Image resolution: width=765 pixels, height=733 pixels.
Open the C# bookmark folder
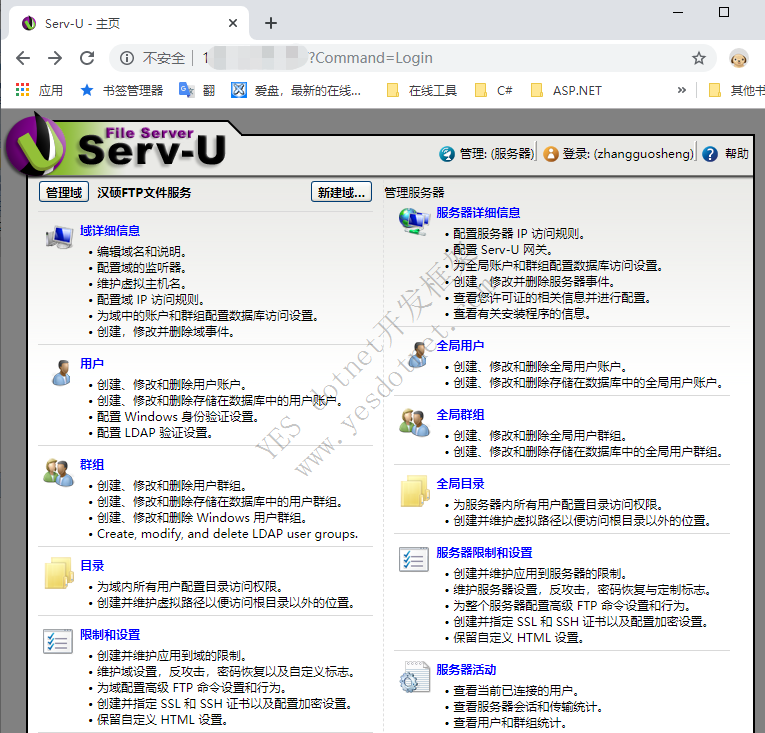[494, 90]
